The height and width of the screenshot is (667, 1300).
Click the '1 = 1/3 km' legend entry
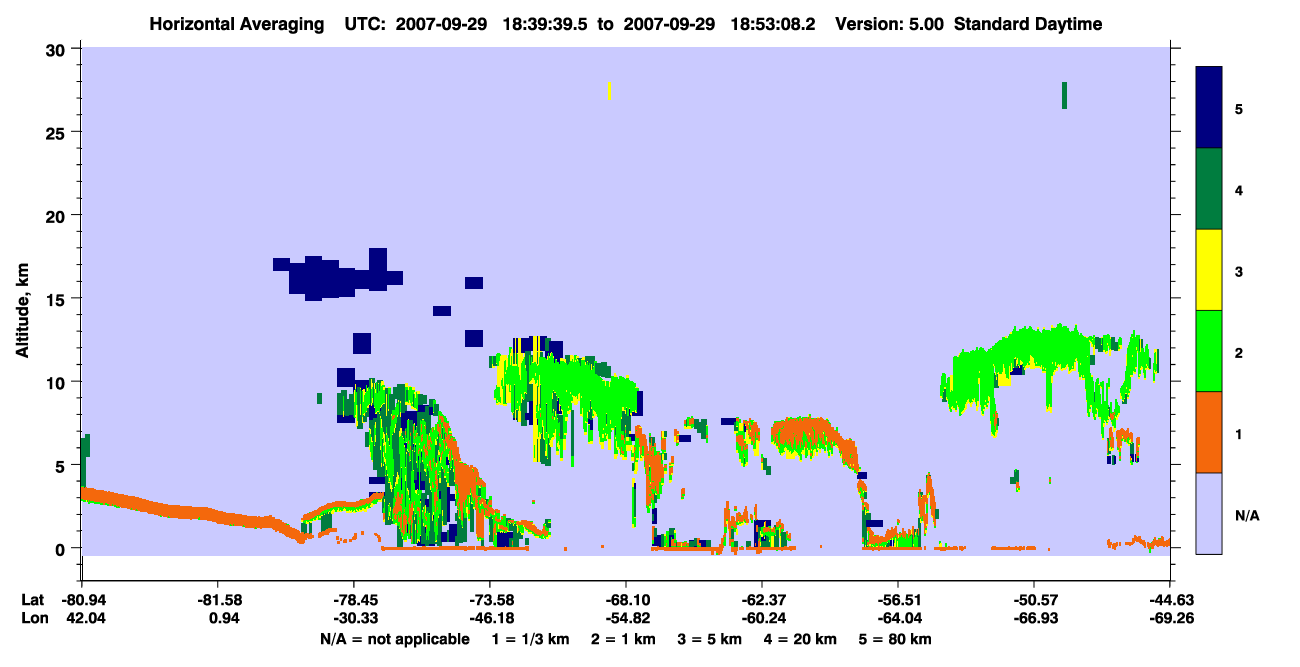click(531, 639)
